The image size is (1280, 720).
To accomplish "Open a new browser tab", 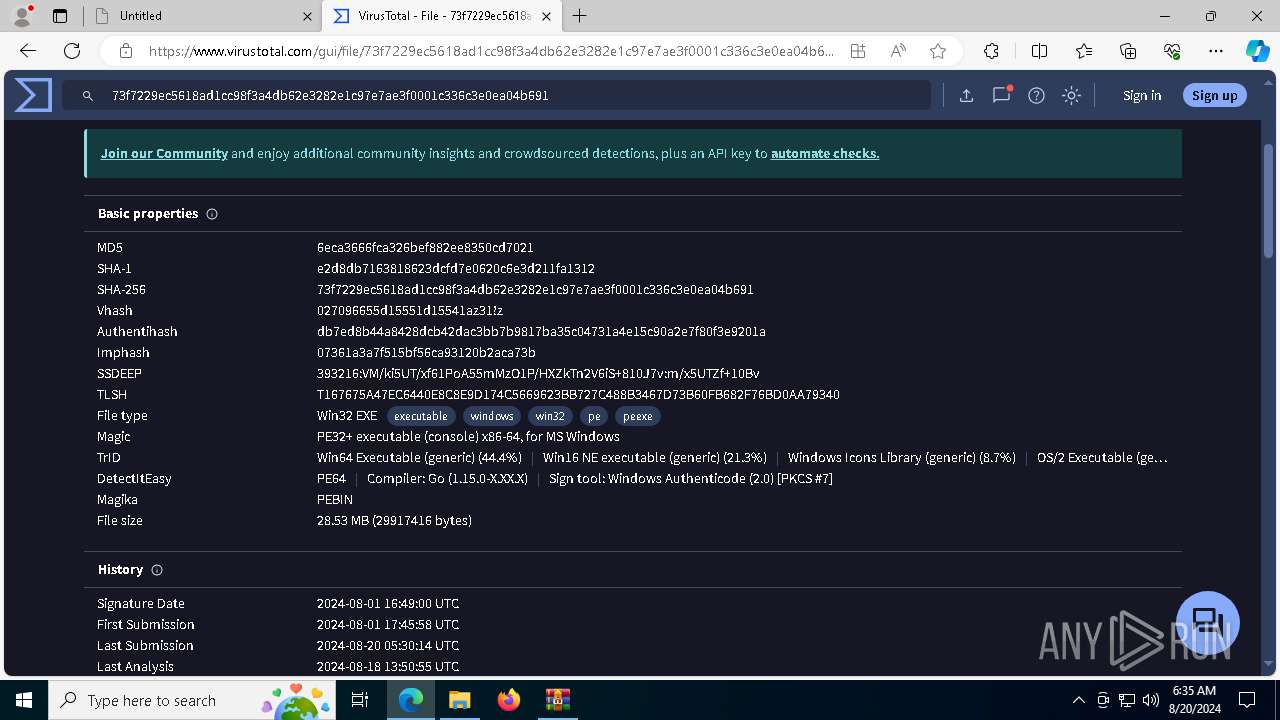I will 579,16.
